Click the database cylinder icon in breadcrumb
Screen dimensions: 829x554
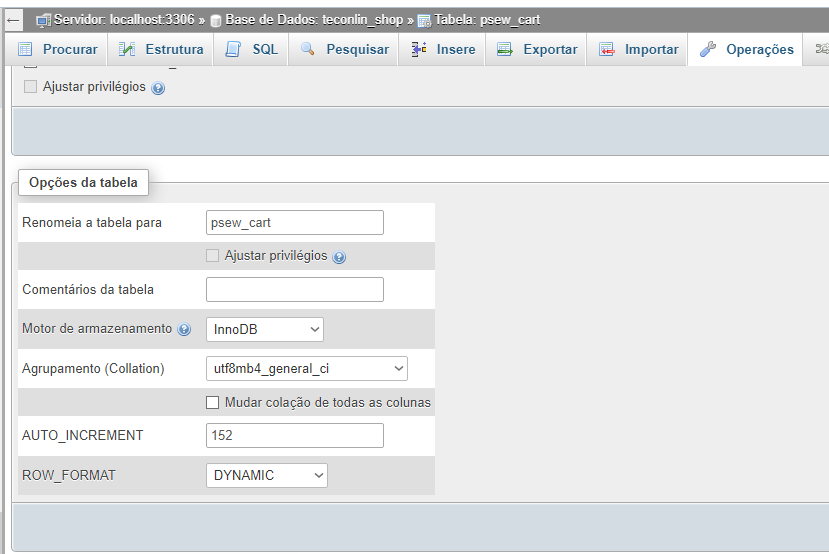pos(216,21)
